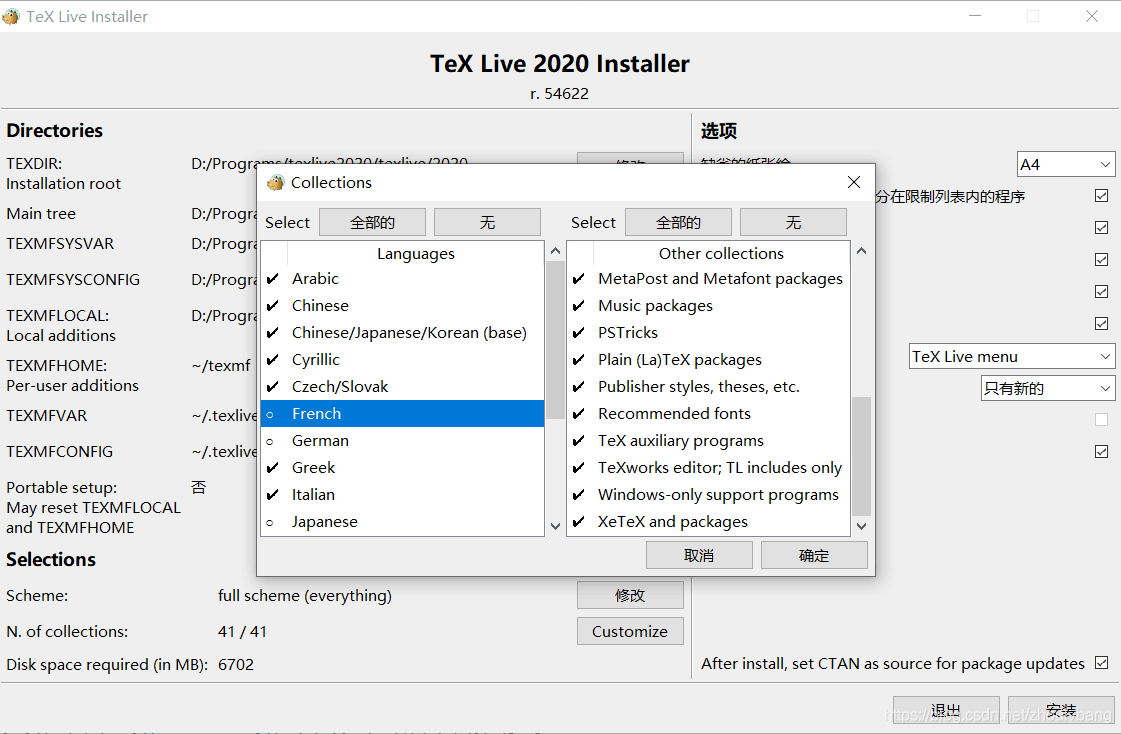The image size is (1121, 734).
Task: Click the Languages list scrollbar thumb
Action: point(555,340)
